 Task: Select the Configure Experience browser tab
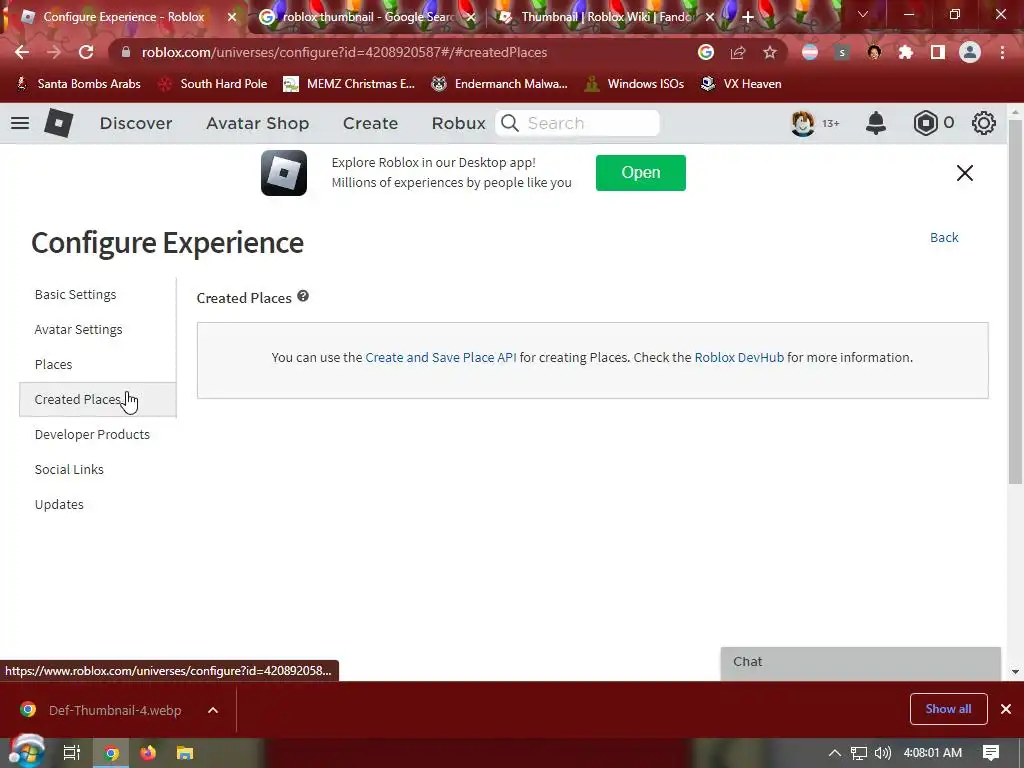[x=123, y=17]
